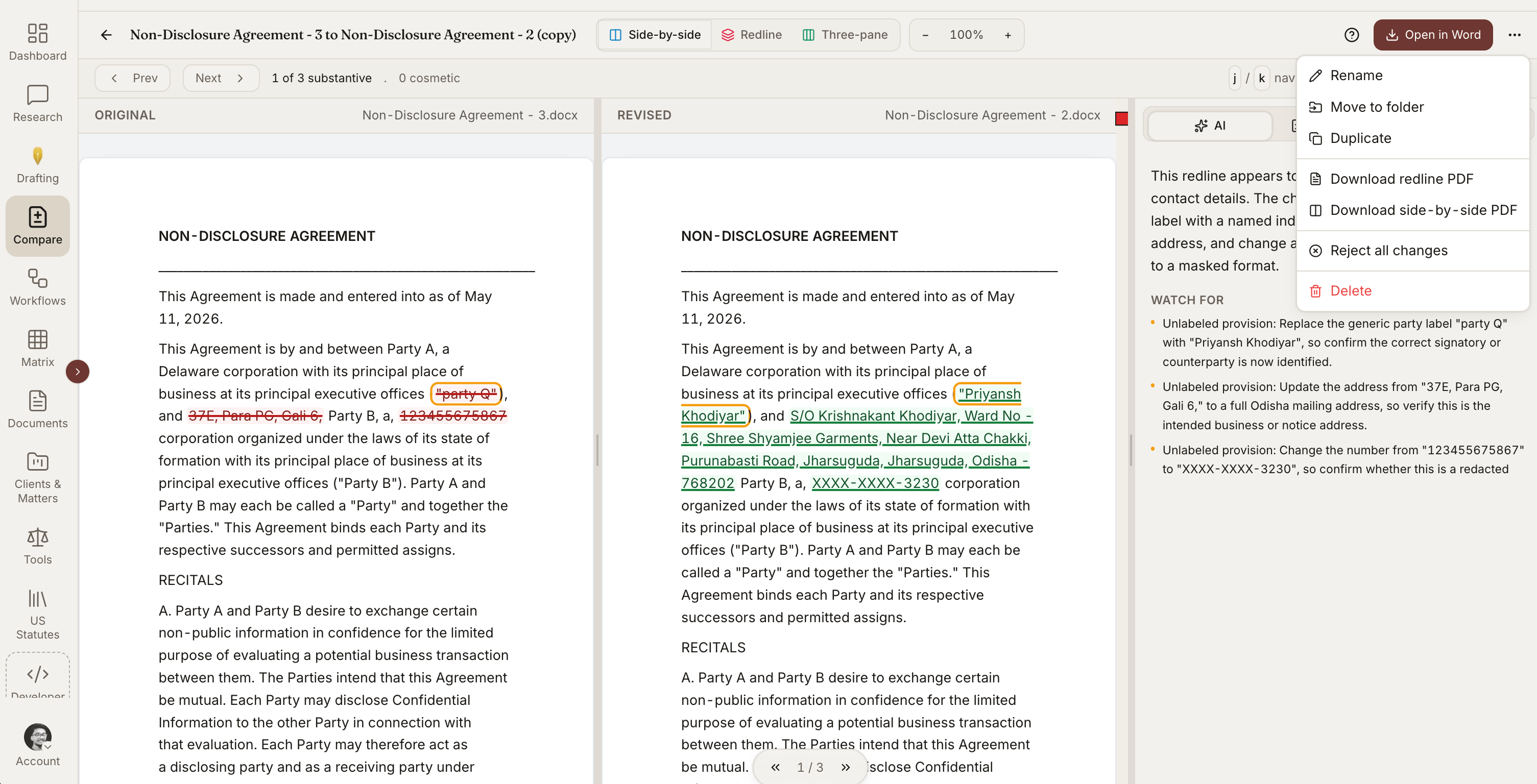
Task: Select Delete from the menu
Action: (1413, 290)
